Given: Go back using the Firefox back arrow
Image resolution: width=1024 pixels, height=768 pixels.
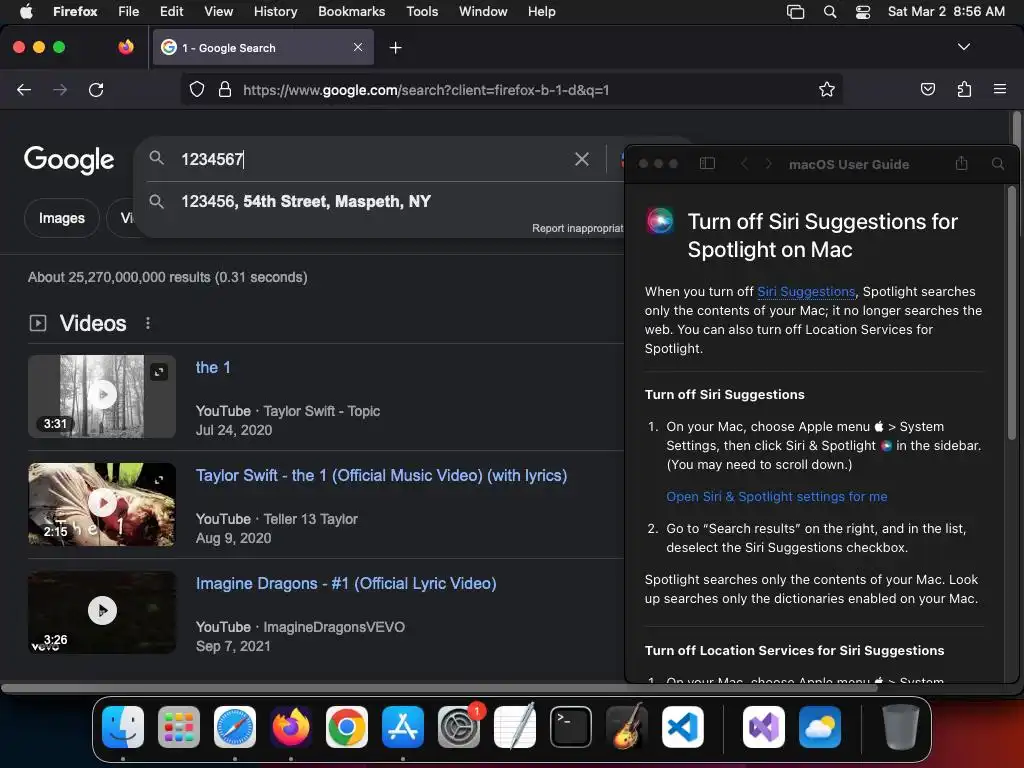Looking at the screenshot, I should [x=24, y=89].
